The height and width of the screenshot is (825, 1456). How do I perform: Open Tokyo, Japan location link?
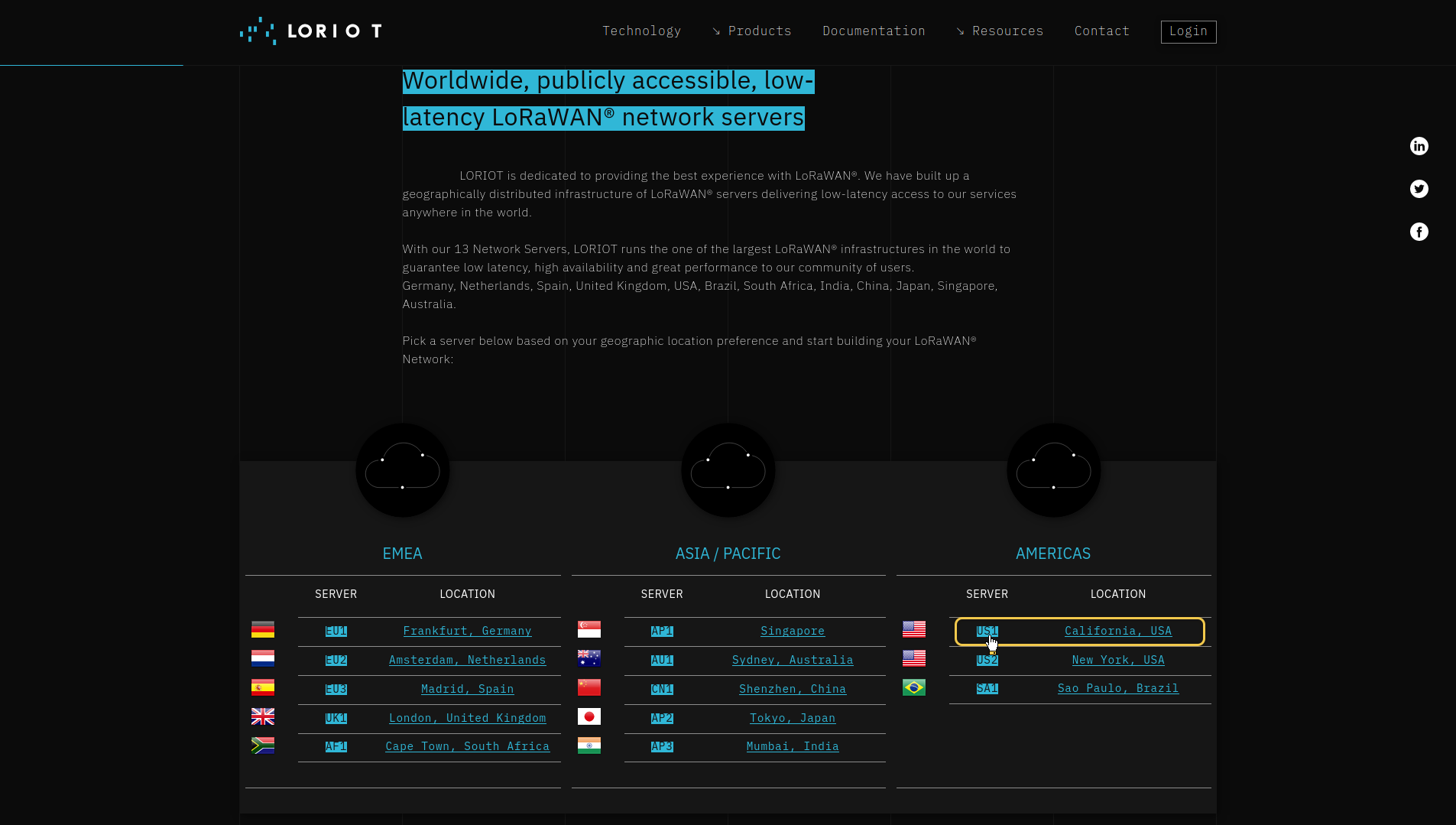click(793, 718)
